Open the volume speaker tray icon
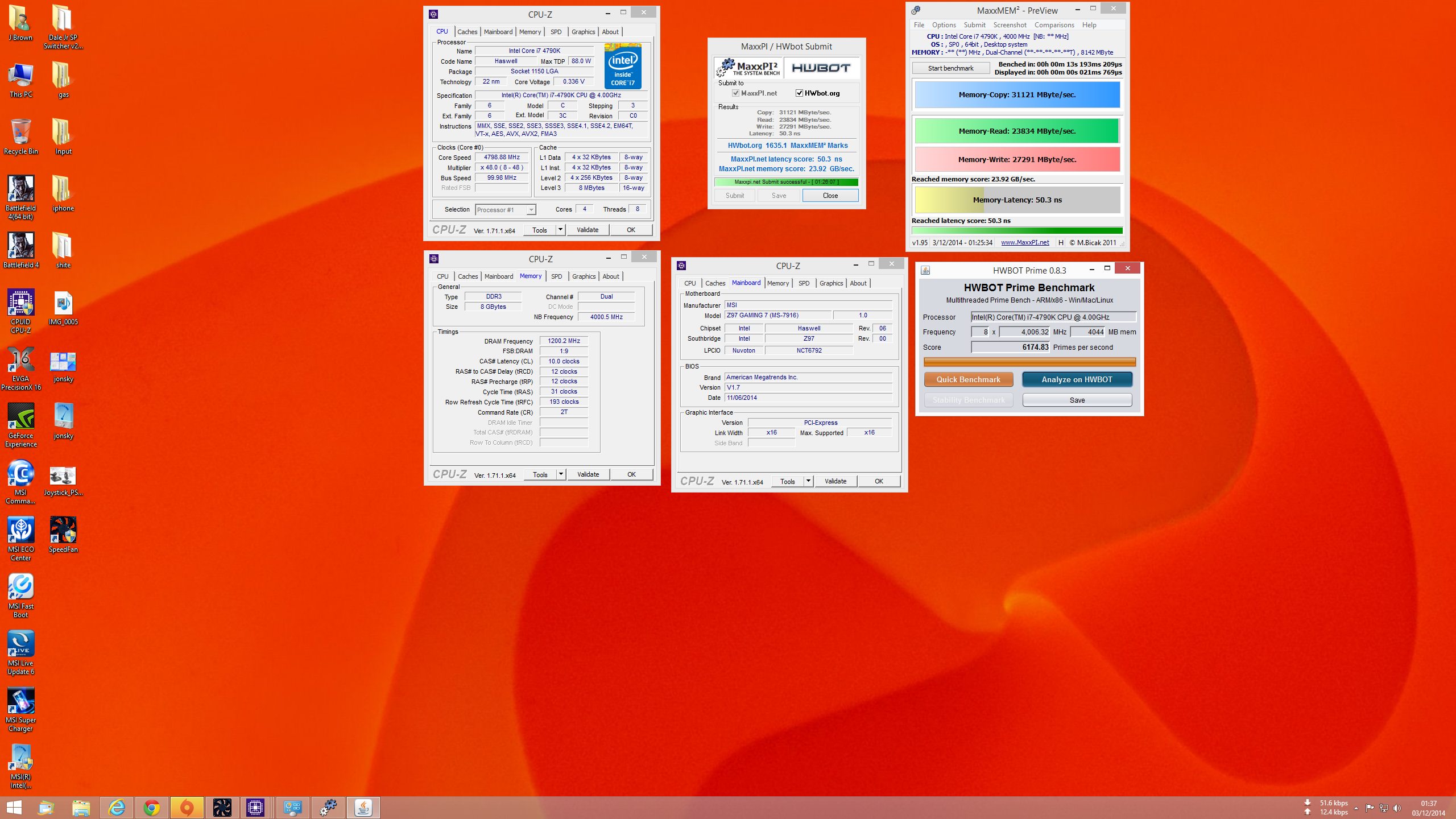This screenshot has width=1456, height=819. [x=1397, y=808]
